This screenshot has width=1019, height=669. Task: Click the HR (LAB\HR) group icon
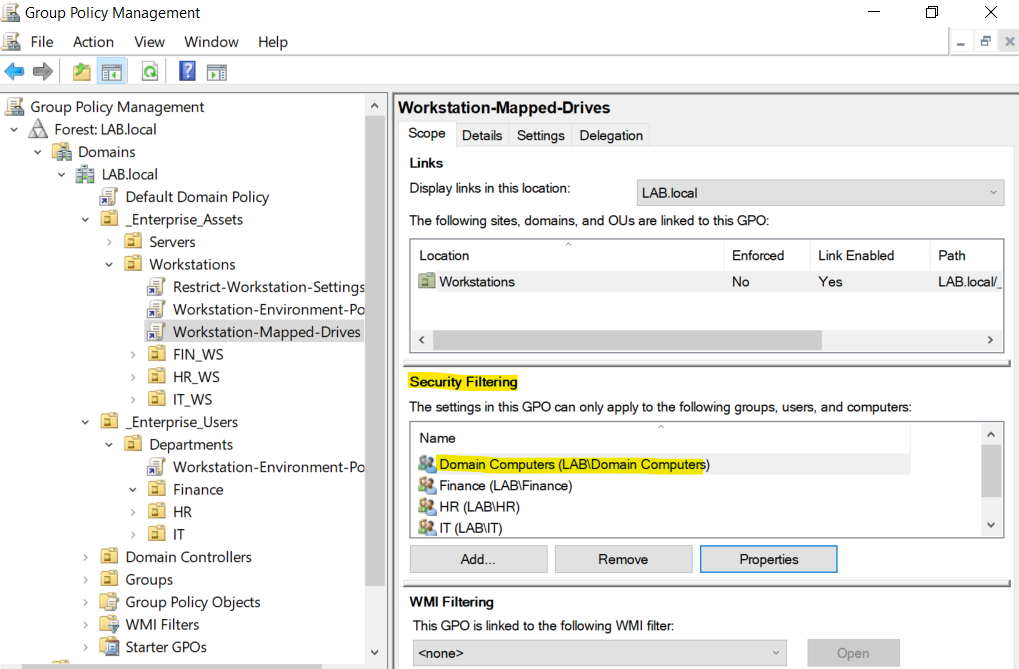pyautogui.click(x=427, y=506)
